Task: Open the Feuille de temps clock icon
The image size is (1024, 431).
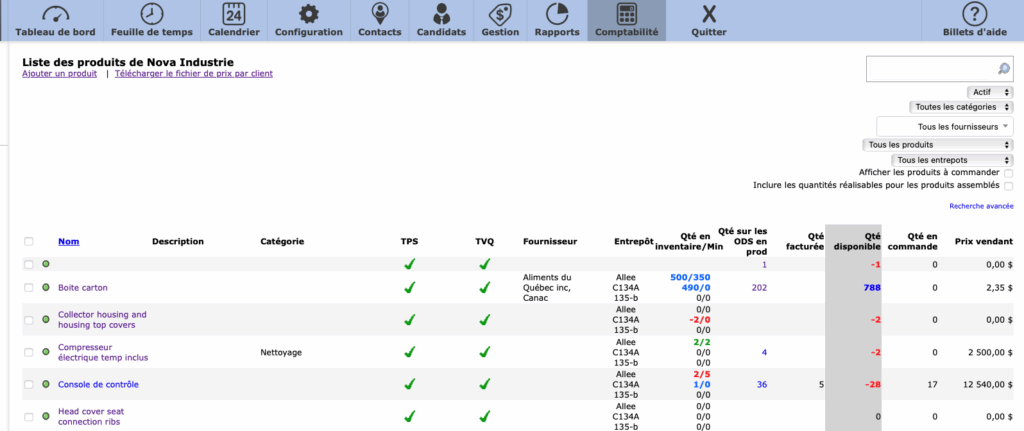Action: point(151,15)
